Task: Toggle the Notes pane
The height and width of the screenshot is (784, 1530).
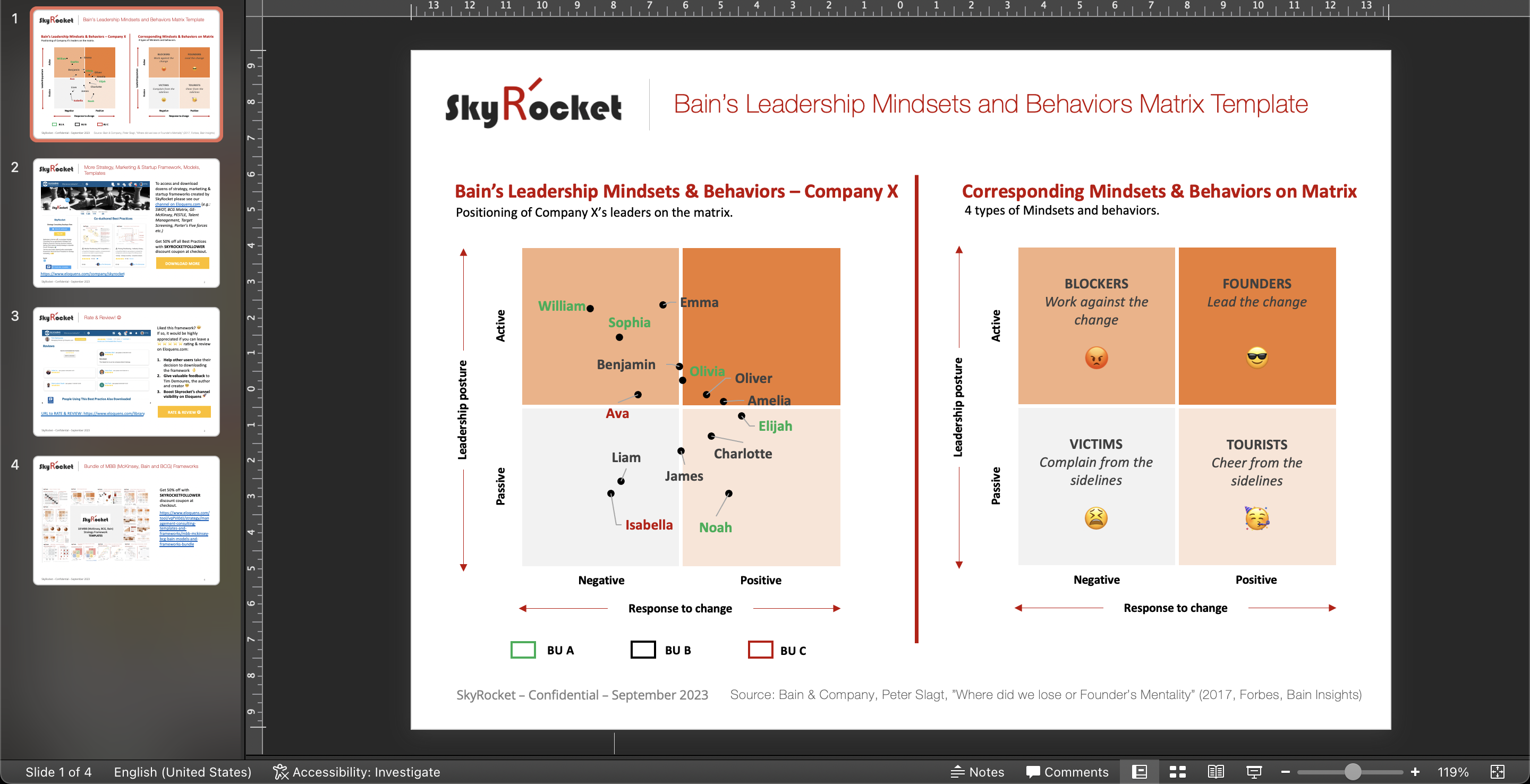Action: (977, 772)
